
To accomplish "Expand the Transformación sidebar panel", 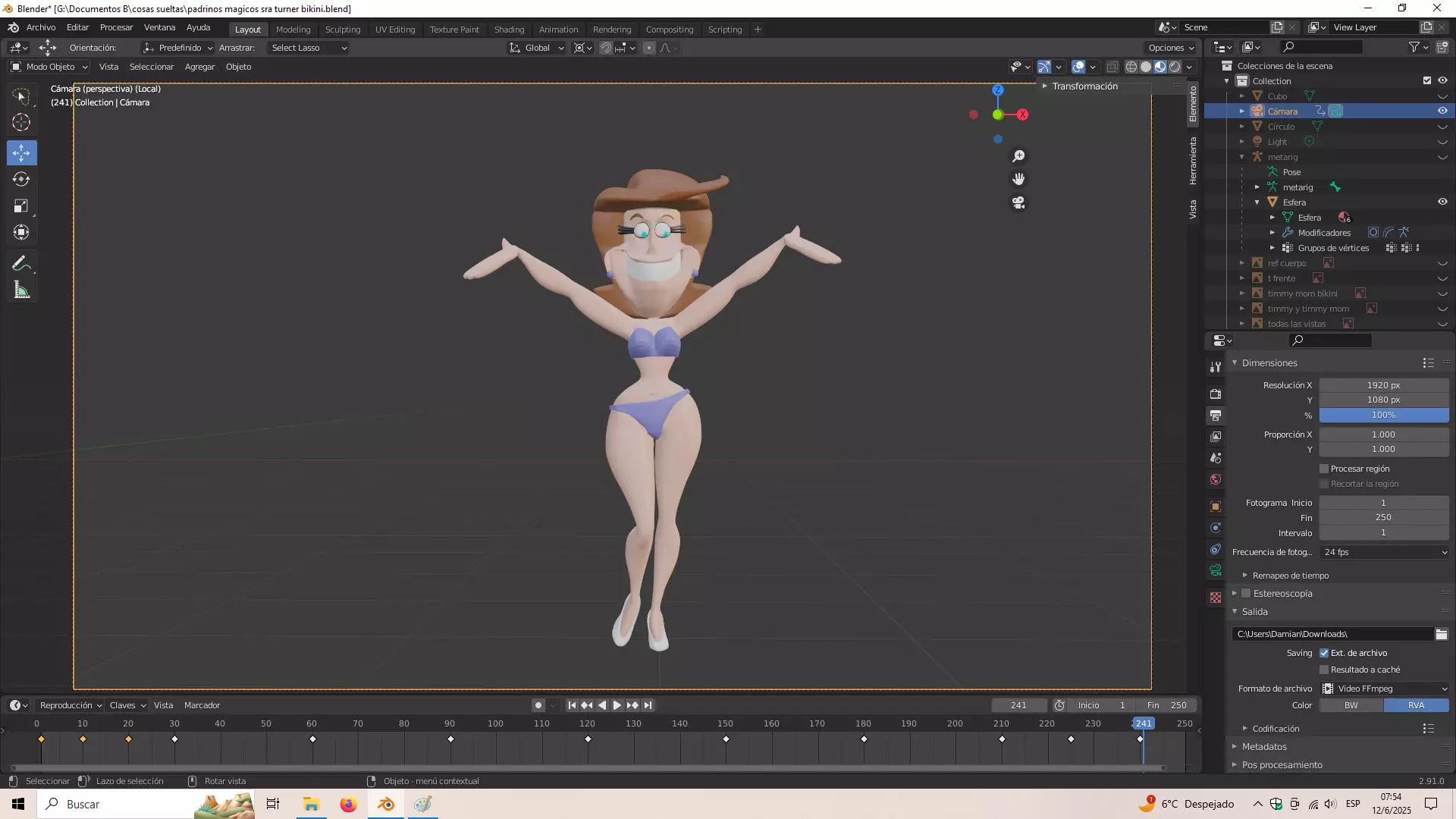I will click(1084, 86).
